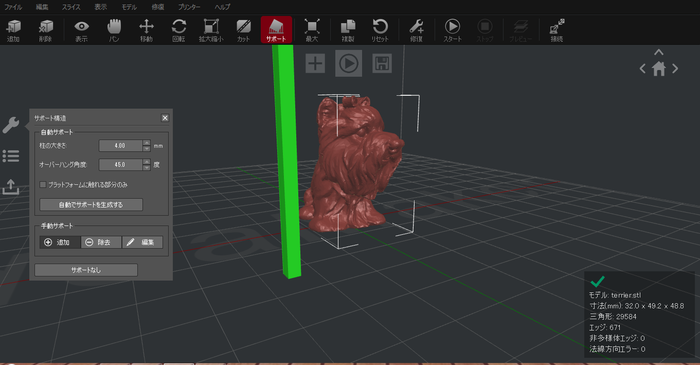Open the スライス (Slice) menu
The width and height of the screenshot is (700, 365).
pos(71,7)
